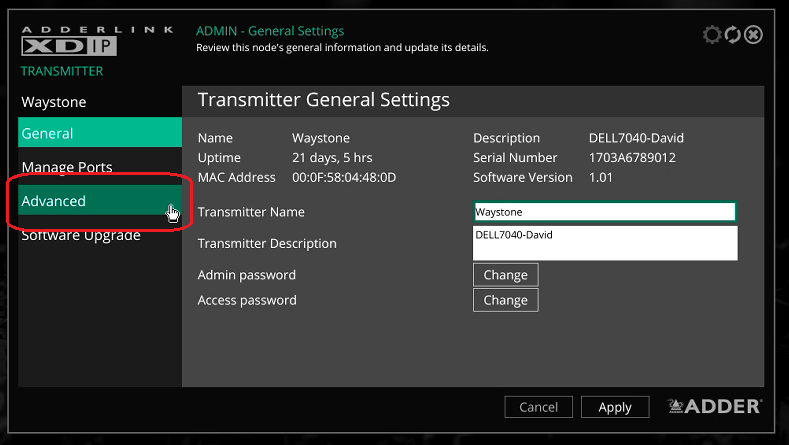Image resolution: width=789 pixels, height=445 pixels.
Task: Go to Manage Ports
Action: tap(67, 167)
